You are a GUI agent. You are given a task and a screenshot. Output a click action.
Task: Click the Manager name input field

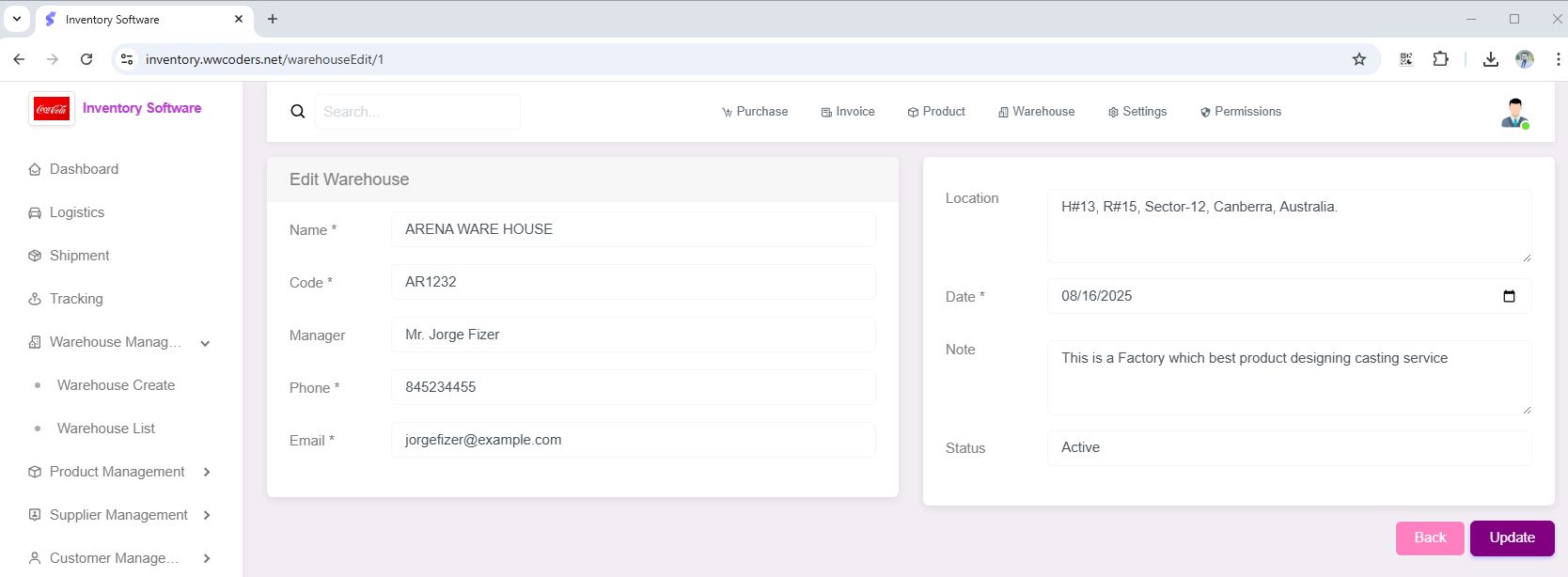point(633,335)
